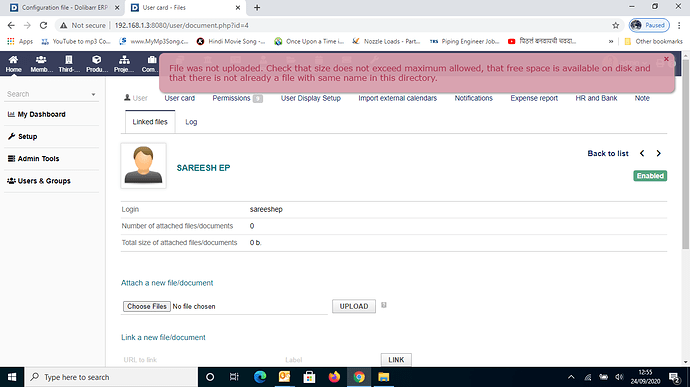690x387 pixels.
Task: Go to next user with right chevron
Action: 658,153
